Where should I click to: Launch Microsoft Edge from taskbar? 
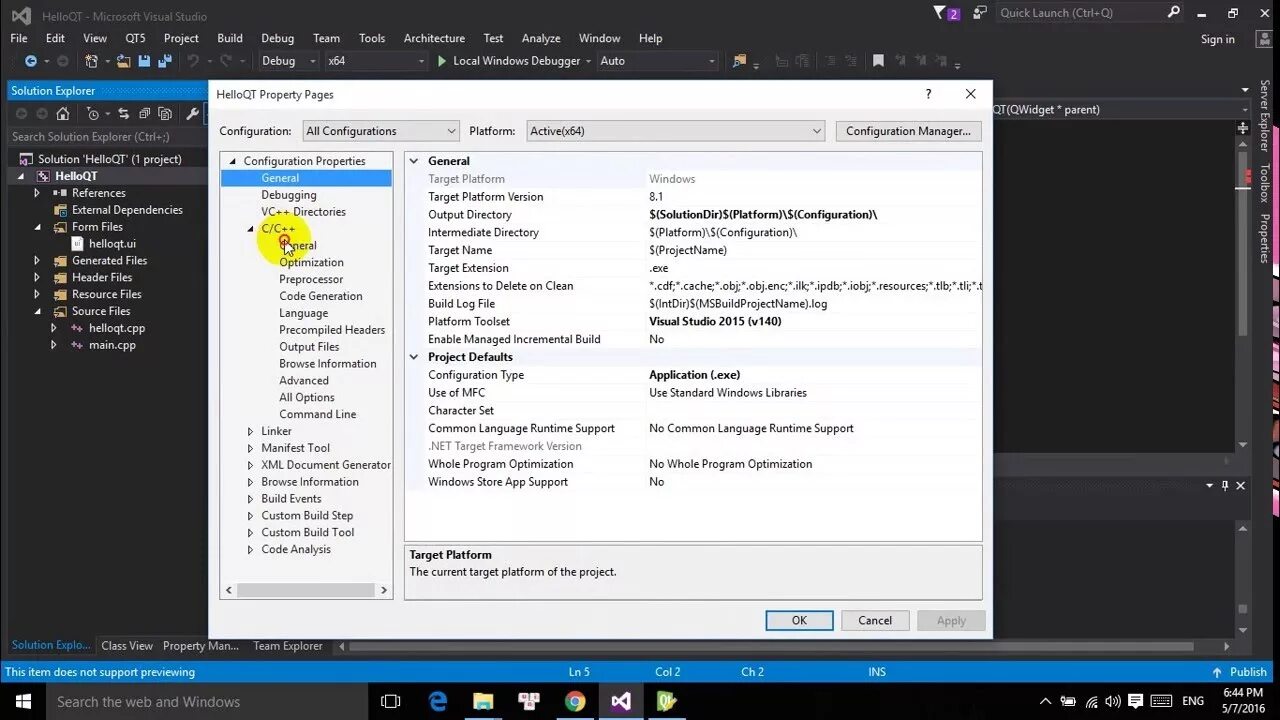(x=438, y=701)
